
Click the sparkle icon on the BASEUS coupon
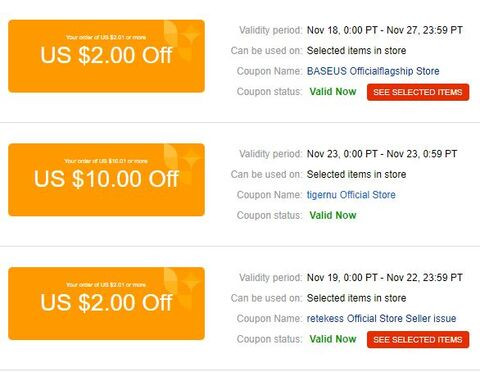(x=192, y=34)
